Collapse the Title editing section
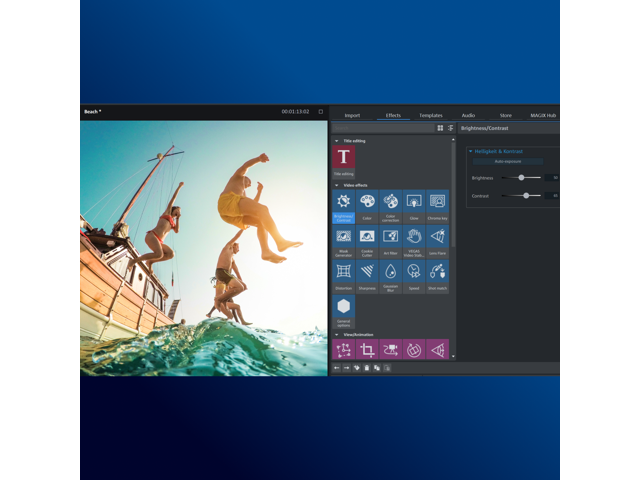The image size is (640, 480). pos(337,141)
